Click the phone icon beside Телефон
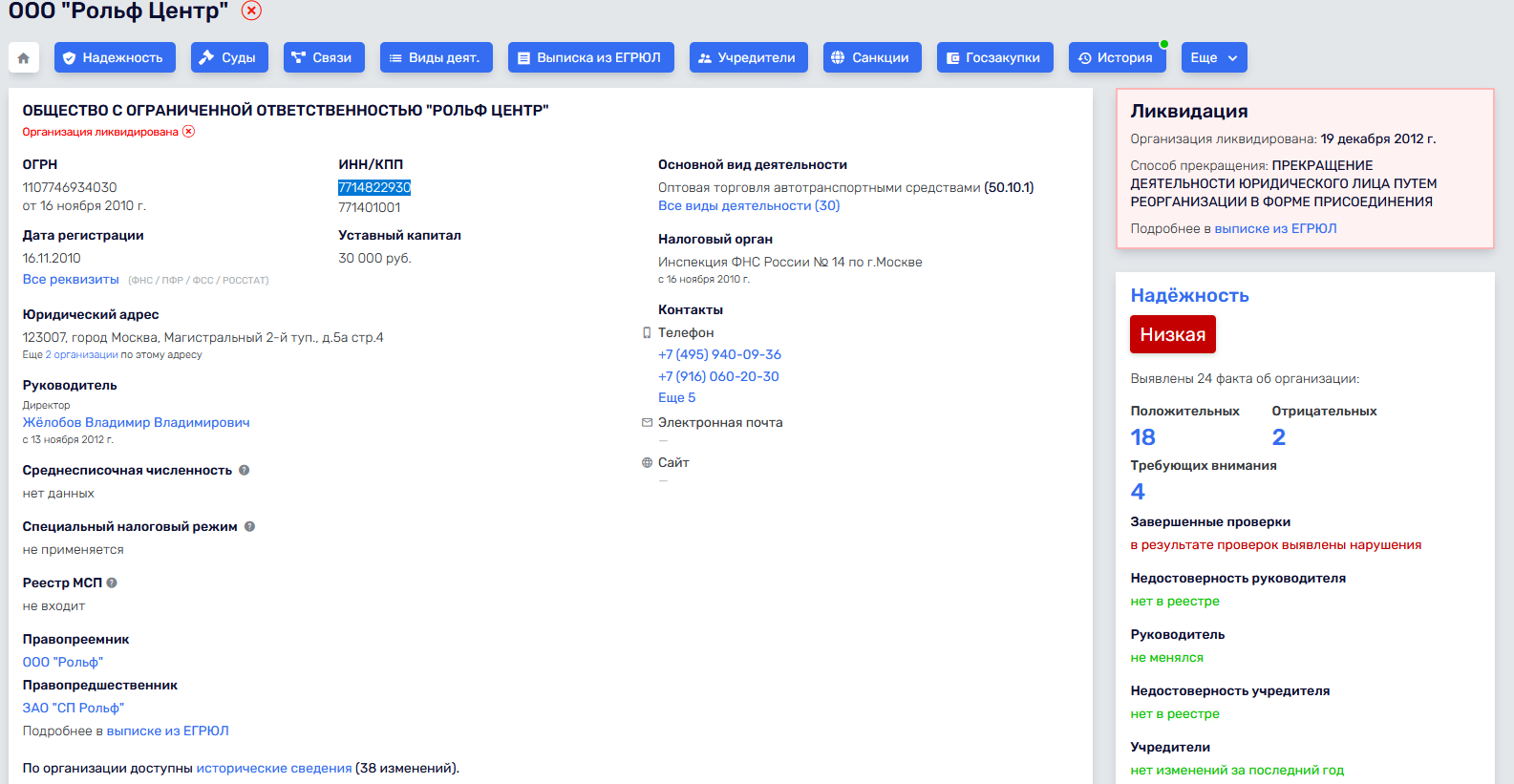Viewport: 1514px width, 784px height. pyautogui.click(x=647, y=332)
